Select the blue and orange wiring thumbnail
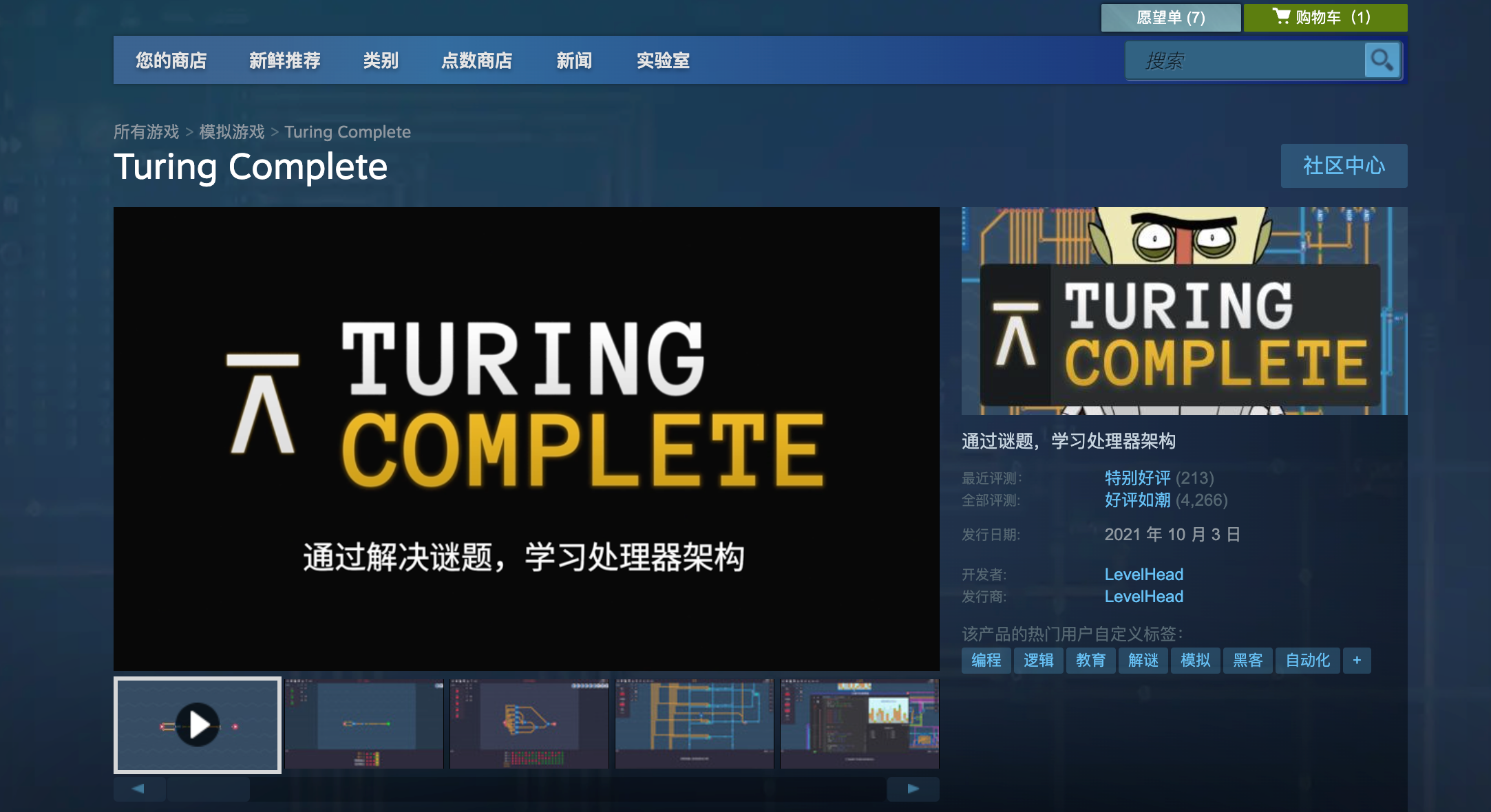 [695, 724]
